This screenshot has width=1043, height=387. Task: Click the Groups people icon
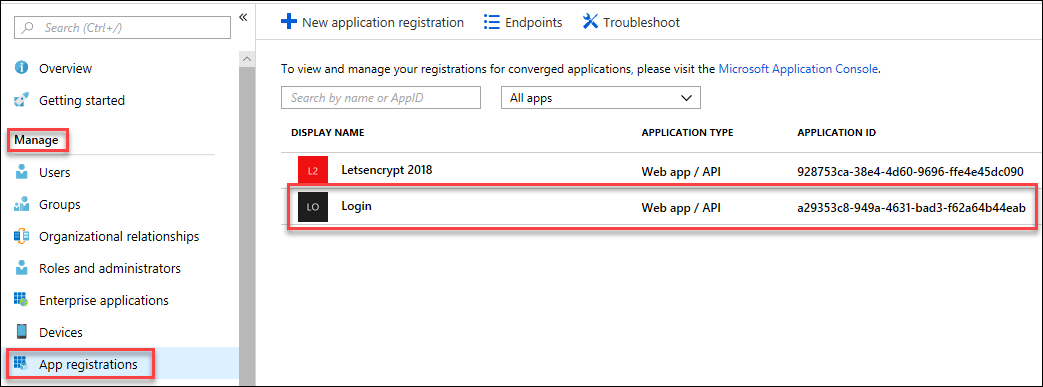[x=22, y=204]
